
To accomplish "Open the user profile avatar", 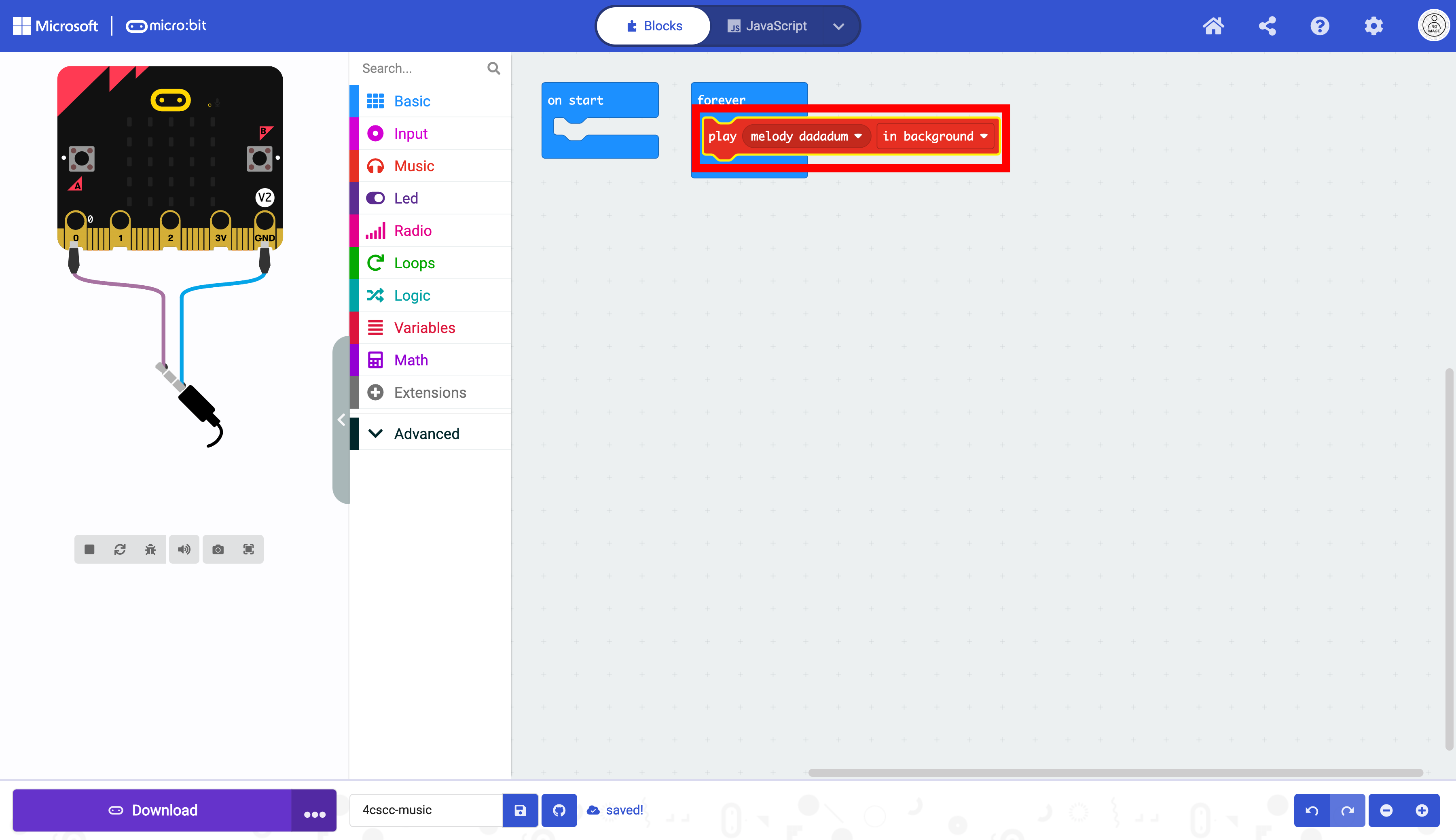I will (x=1433, y=26).
